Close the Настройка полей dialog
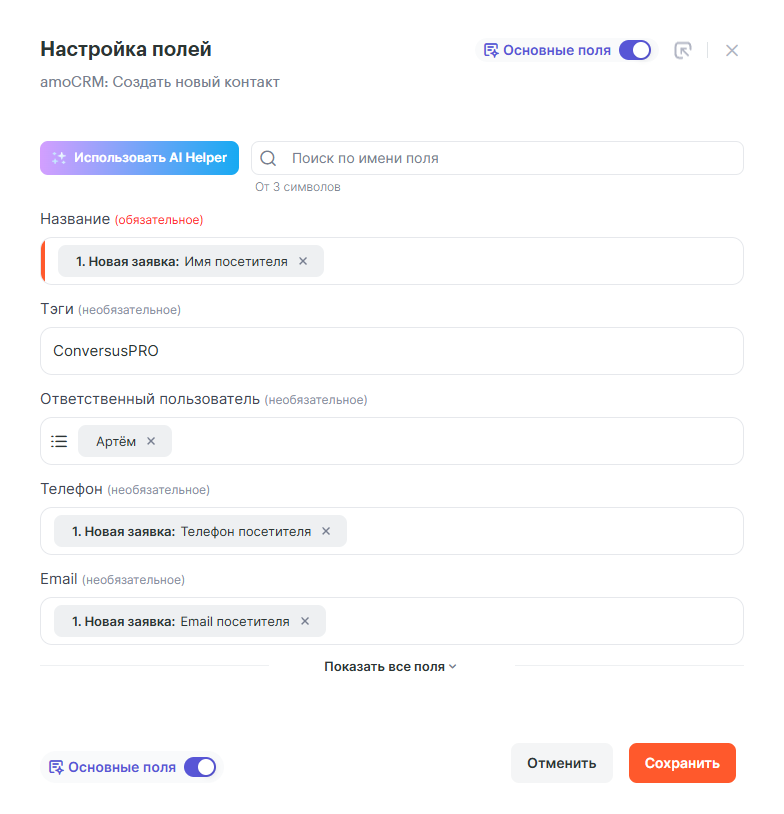The height and width of the screenshot is (814, 784). pyautogui.click(x=732, y=50)
